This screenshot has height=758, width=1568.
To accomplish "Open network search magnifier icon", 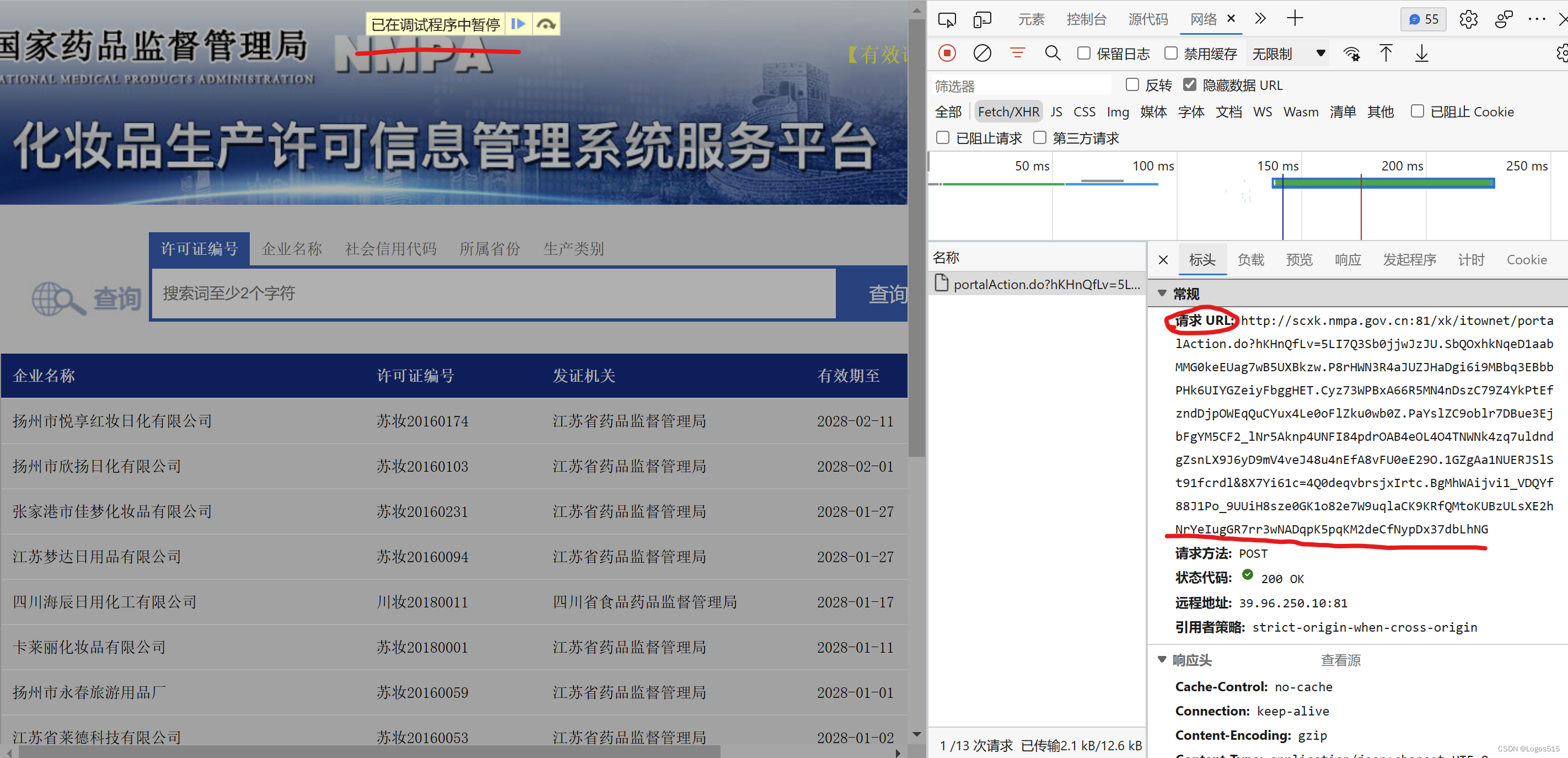I will 1053,54.
